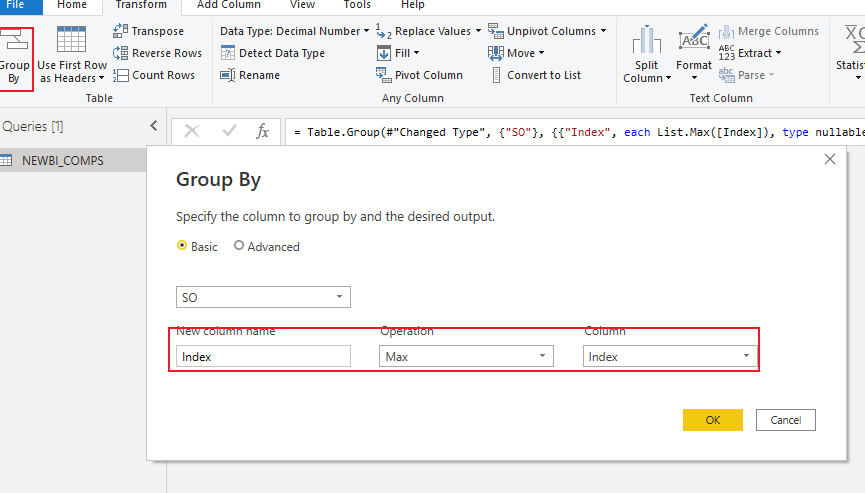
Task: Click the fx formula icon
Action: tap(263, 131)
